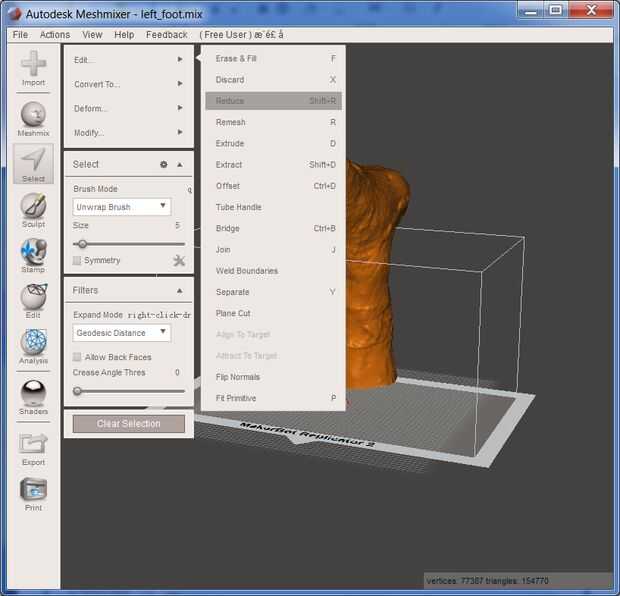Click the Clear Selection button

[129, 424]
